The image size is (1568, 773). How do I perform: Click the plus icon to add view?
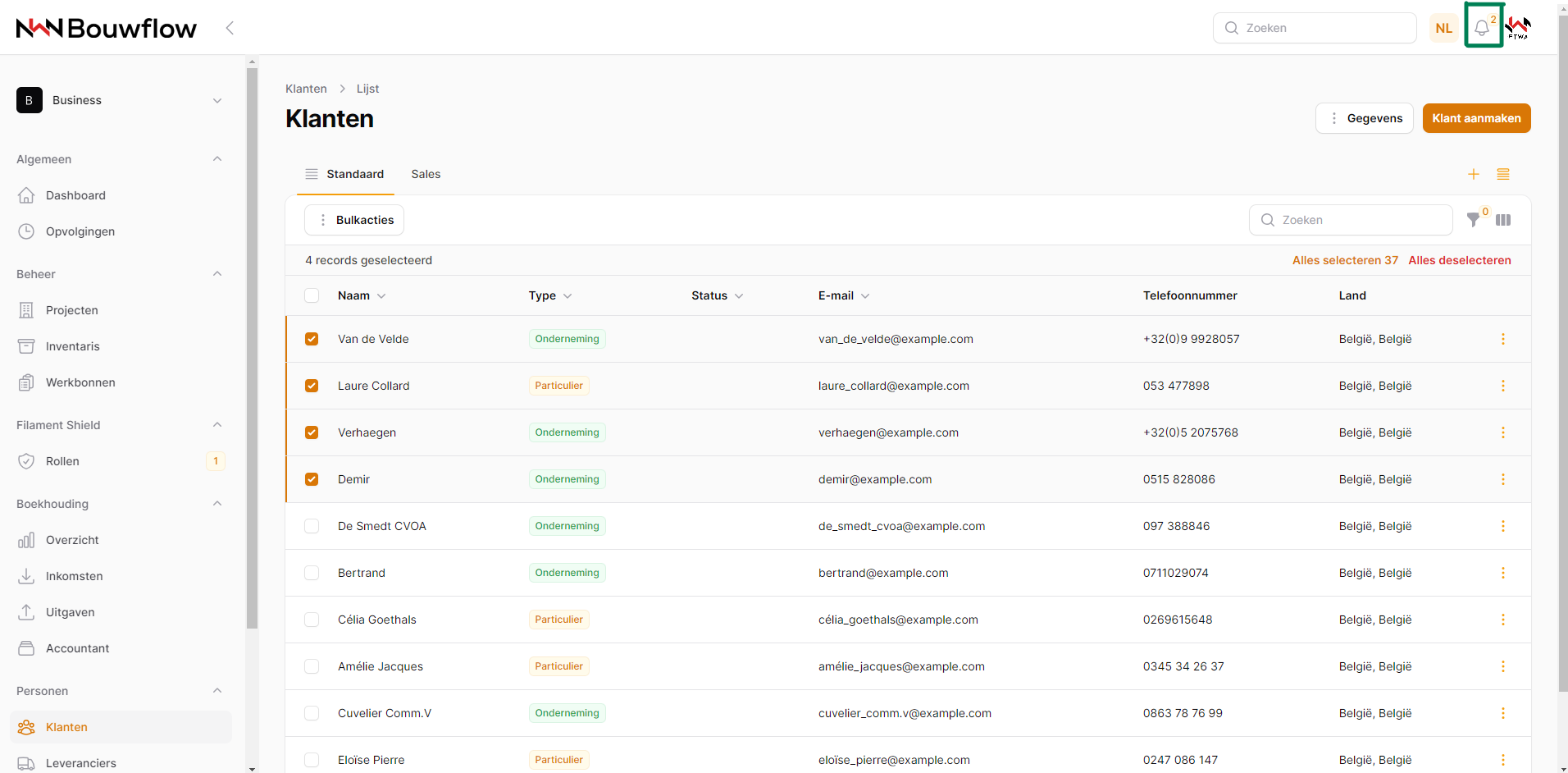coord(1474,174)
